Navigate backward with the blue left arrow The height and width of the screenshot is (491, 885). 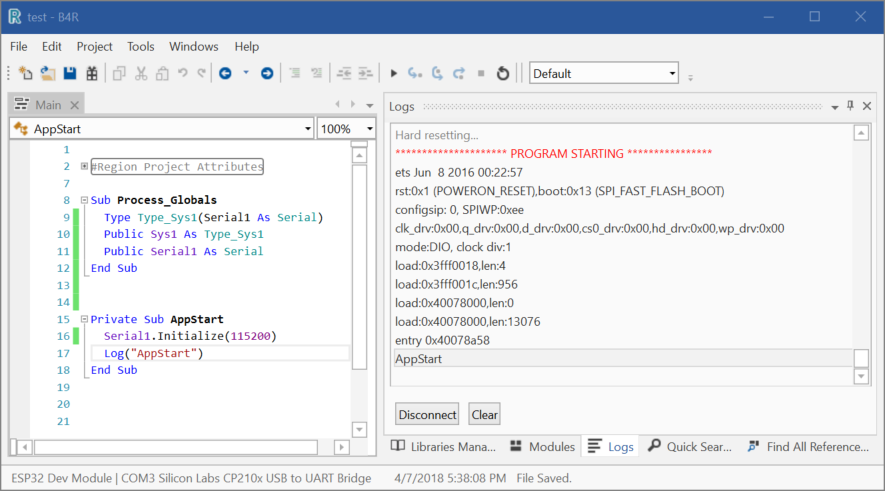point(225,73)
